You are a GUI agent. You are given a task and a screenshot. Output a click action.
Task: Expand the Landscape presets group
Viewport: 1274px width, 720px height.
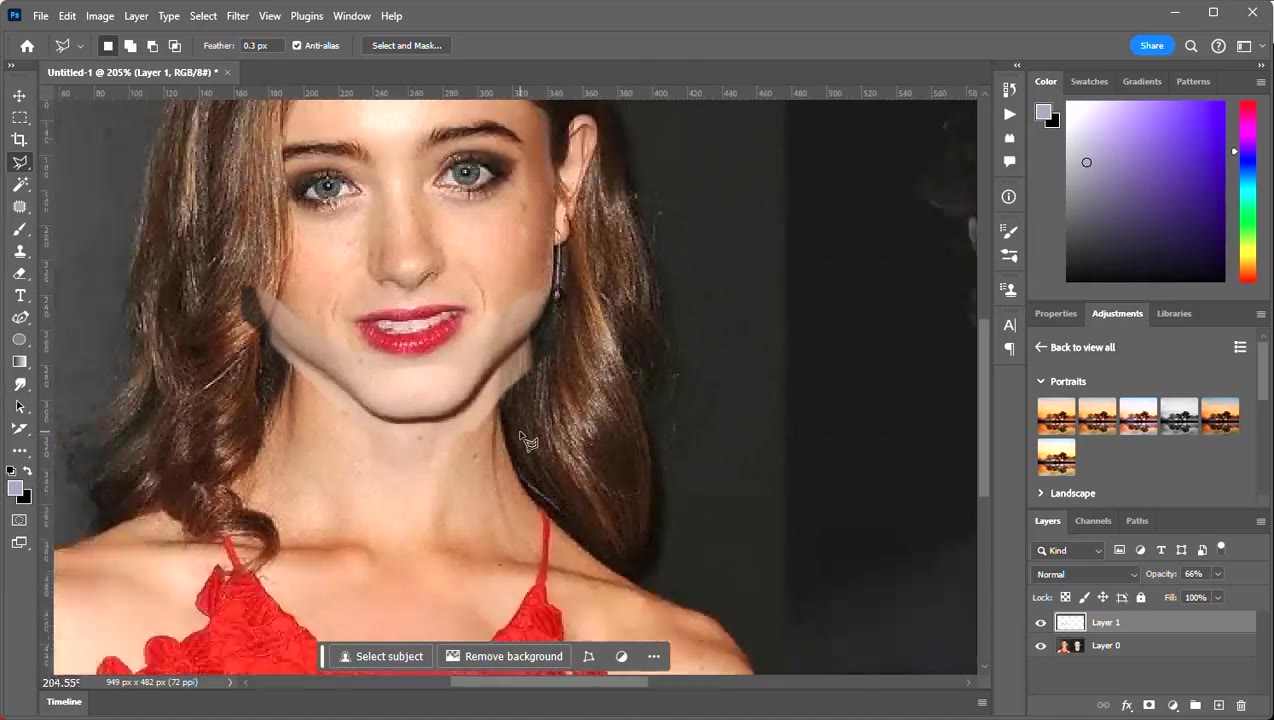pos(1041,494)
